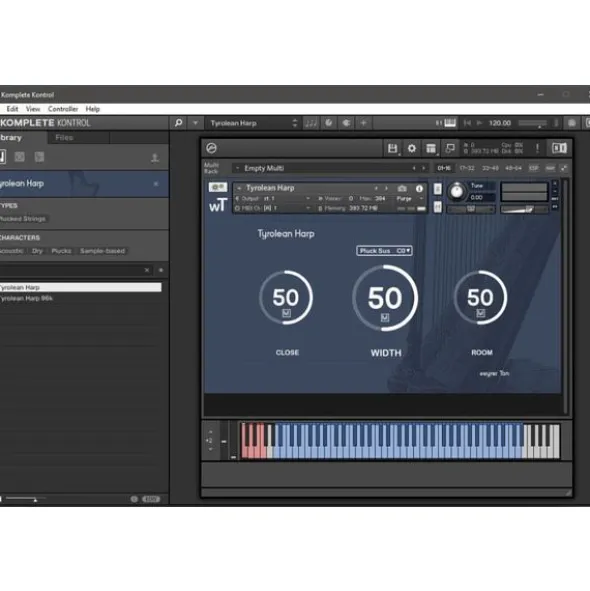Select the Plucks character tag

(x=61, y=251)
